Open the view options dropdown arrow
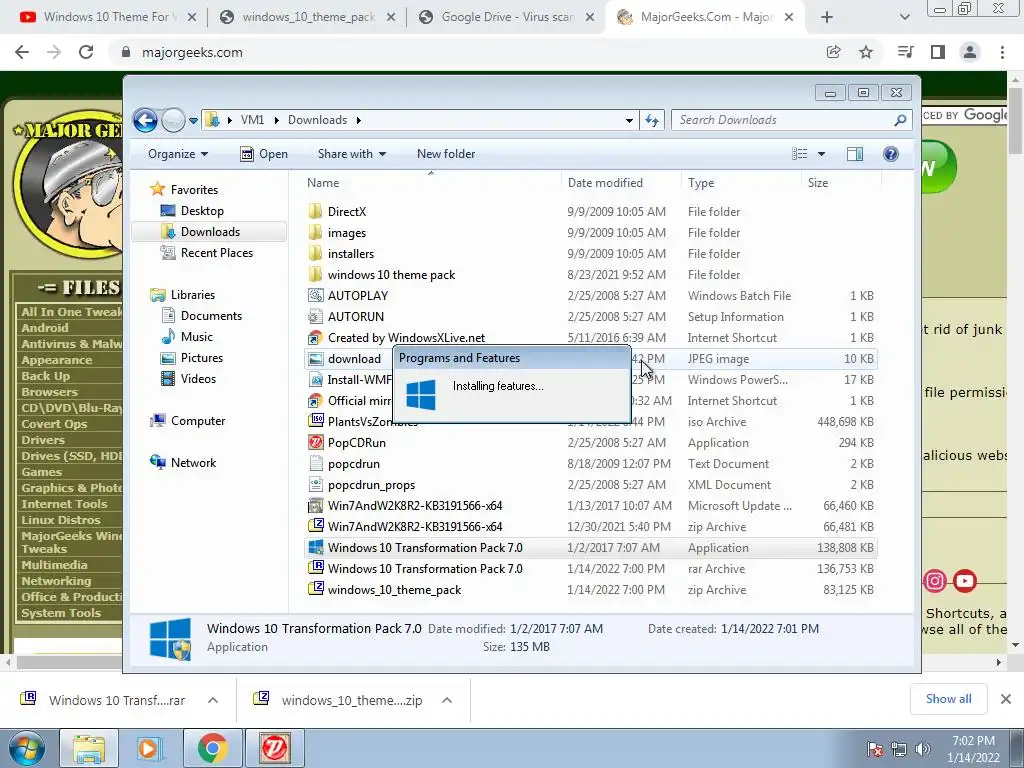The height and width of the screenshot is (768, 1024). (822, 154)
